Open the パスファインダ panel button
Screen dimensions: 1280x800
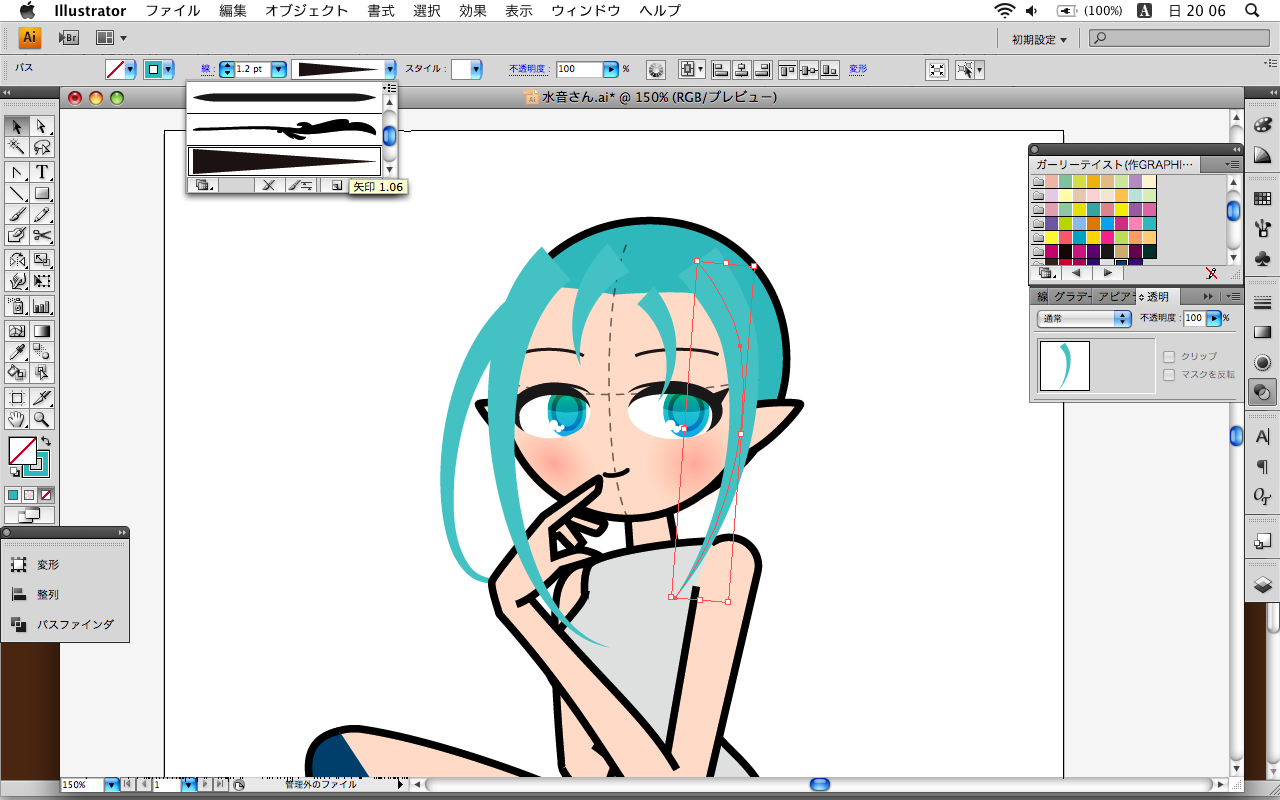tap(65, 624)
